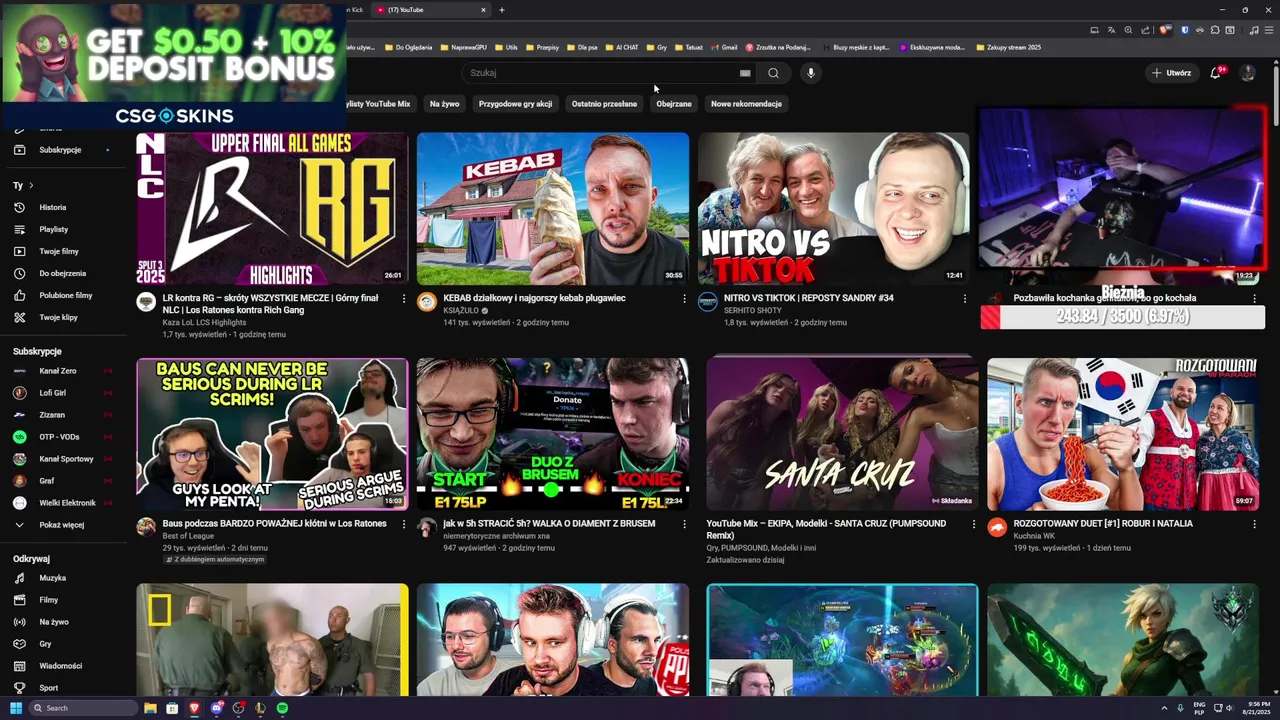Viewport: 1280px width, 720px height.
Task: Expand Pokaż więcej subscriptions
Action: point(61,525)
